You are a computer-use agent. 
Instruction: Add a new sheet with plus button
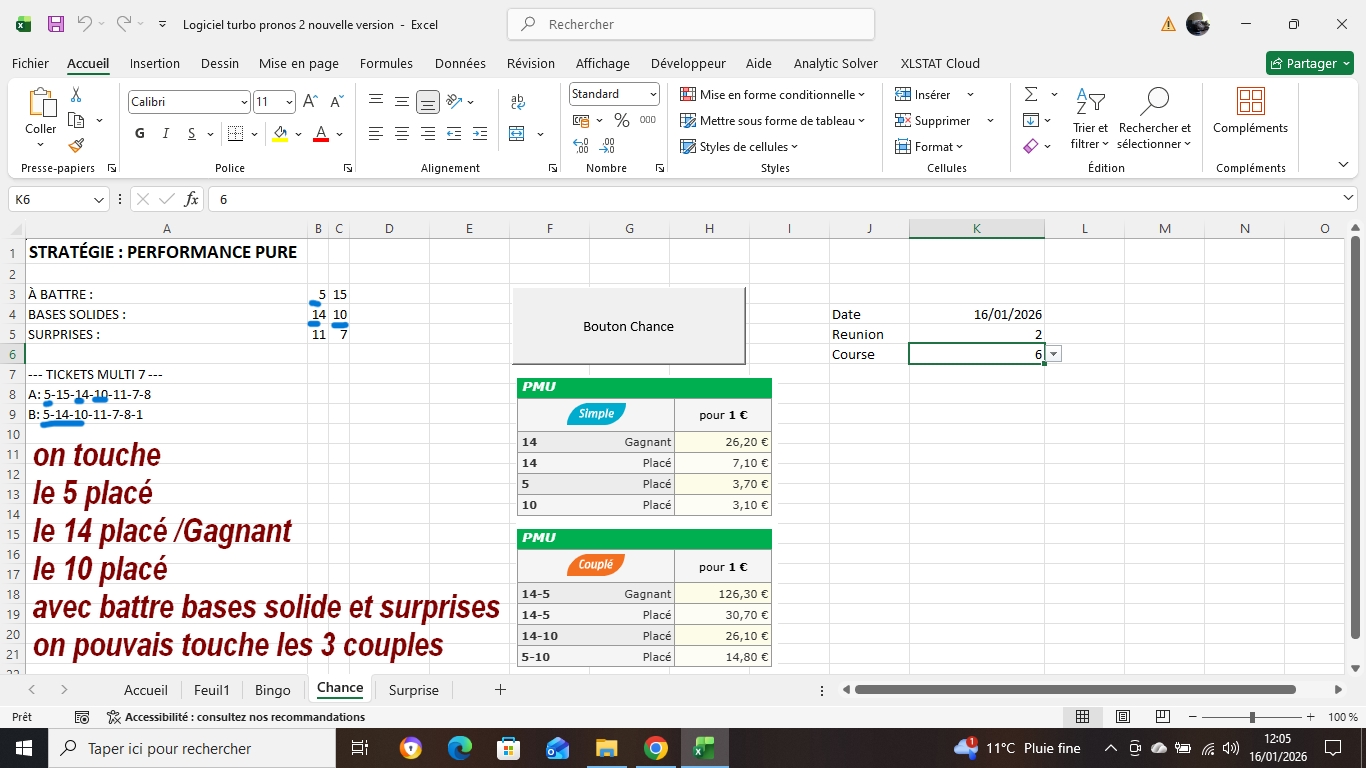(x=500, y=690)
